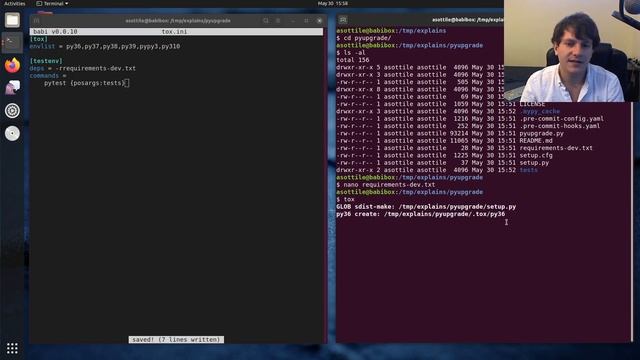The height and width of the screenshot is (360, 640).
Task: Click the disc icon in the dock
Action: click(x=12, y=133)
